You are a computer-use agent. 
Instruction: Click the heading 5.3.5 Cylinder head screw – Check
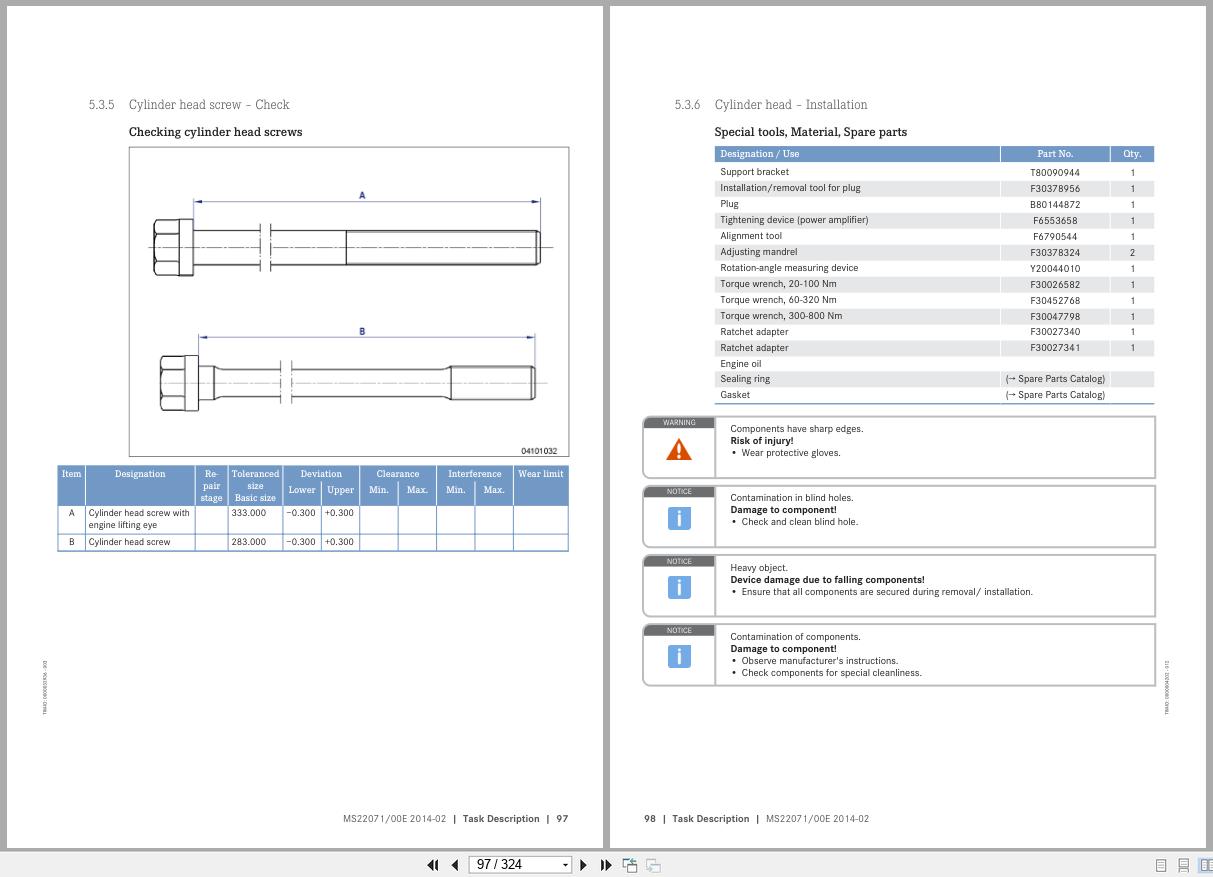coord(189,105)
